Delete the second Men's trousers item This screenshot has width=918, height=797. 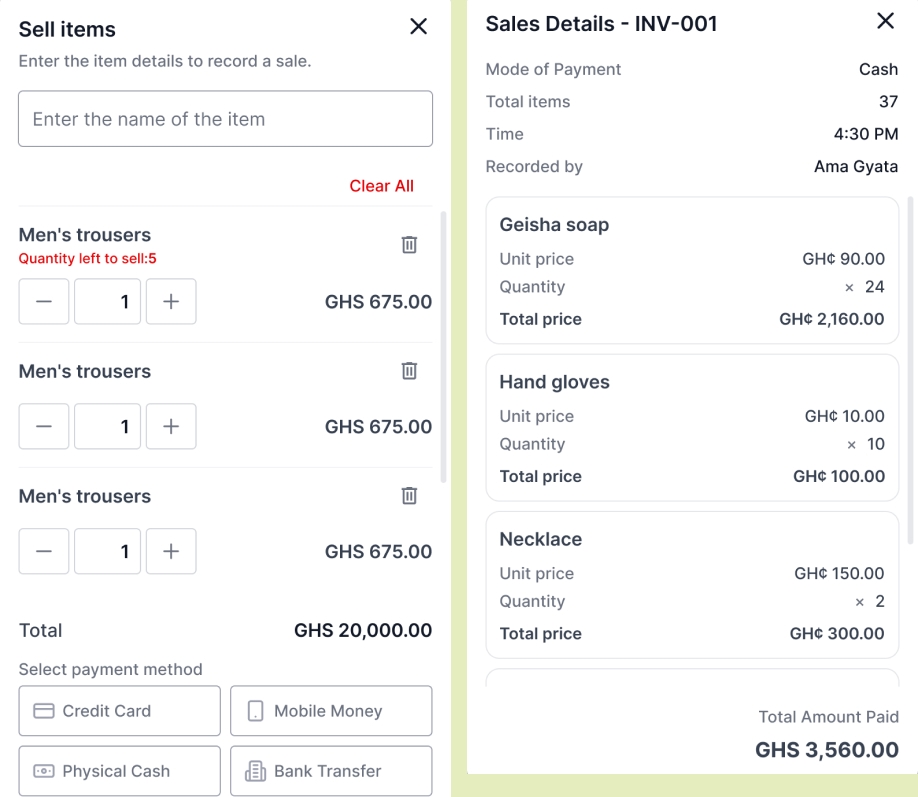coord(409,371)
